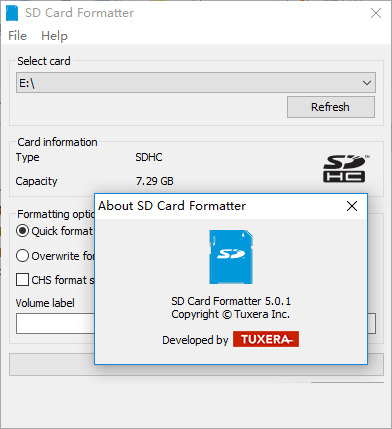Click the Refresh button
The height and width of the screenshot is (429, 392).
click(x=331, y=107)
